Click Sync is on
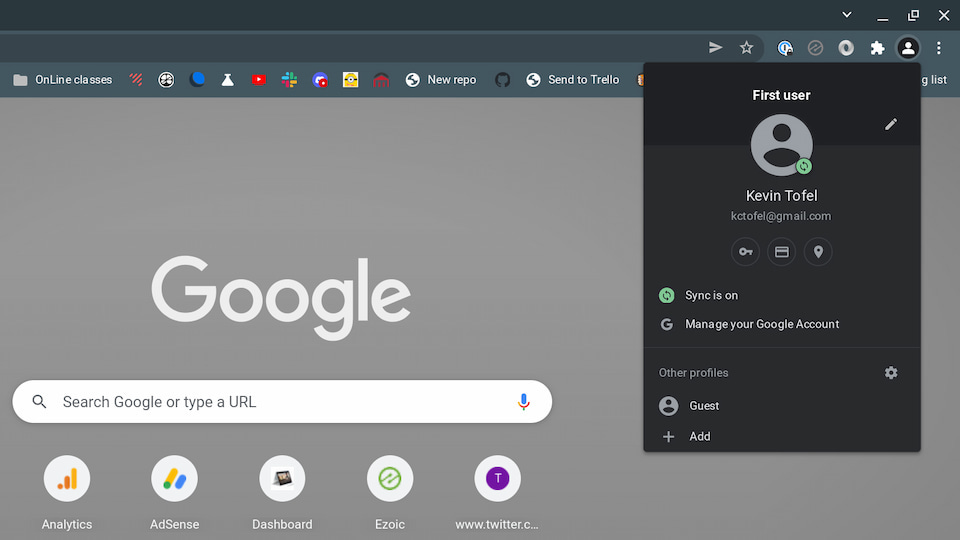960x540 pixels. 781,295
